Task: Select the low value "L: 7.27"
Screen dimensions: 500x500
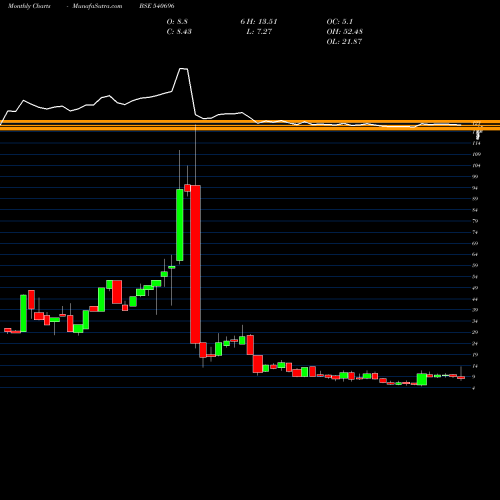Action: pos(259,32)
